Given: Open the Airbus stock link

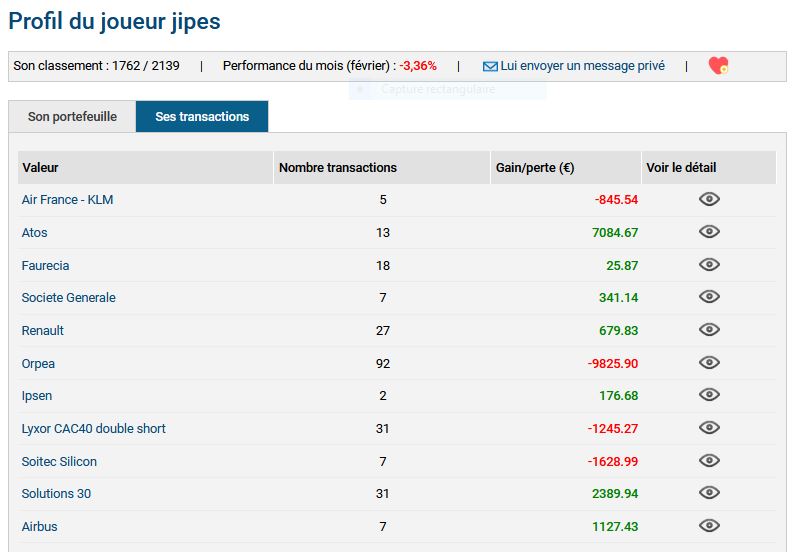Looking at the screenshot, I should [x=39, y=526].
